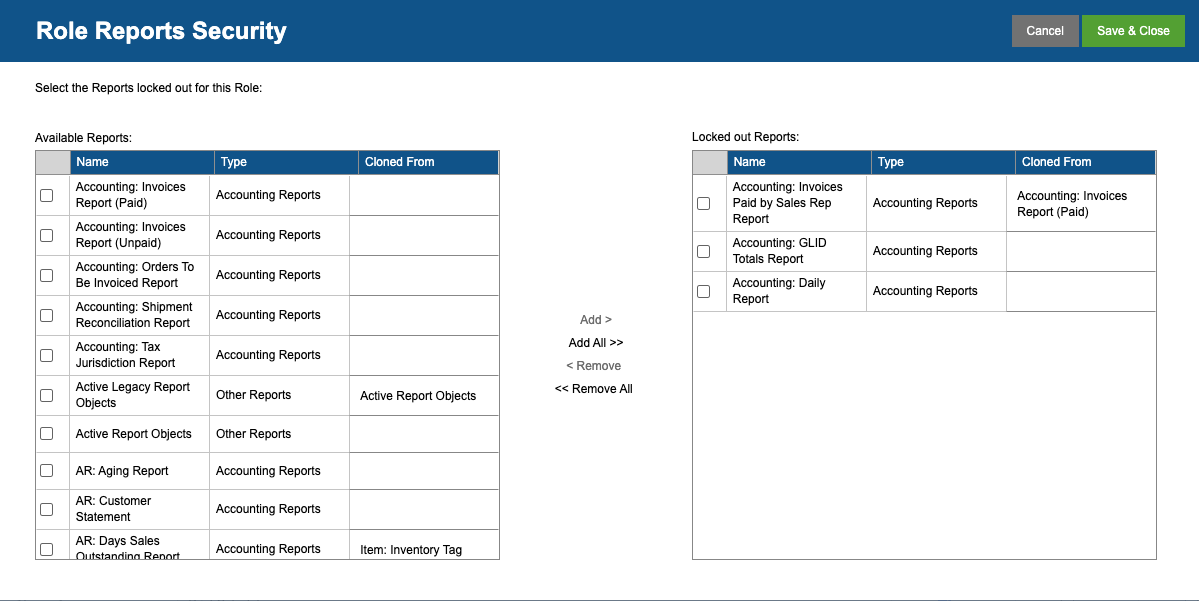Click the 'Available Reports:' label
The height and width of the screenshot is (601, 1199).
[83, 138]
